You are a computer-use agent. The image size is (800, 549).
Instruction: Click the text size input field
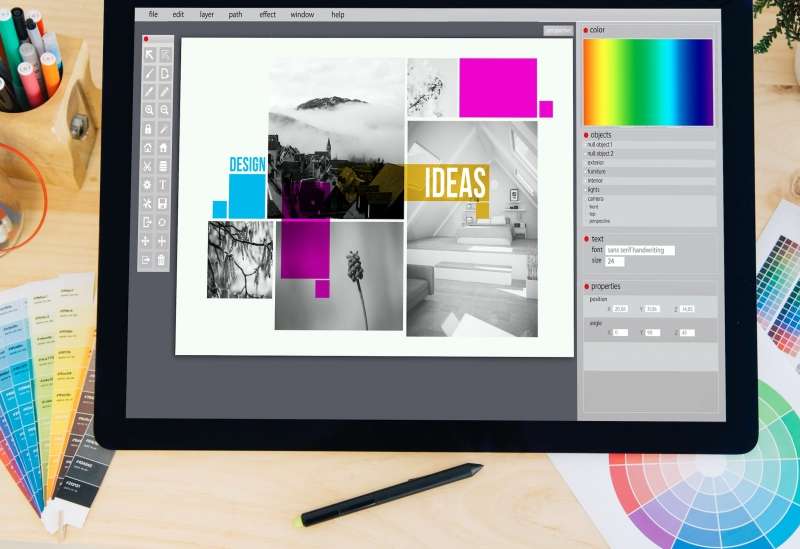614,261
